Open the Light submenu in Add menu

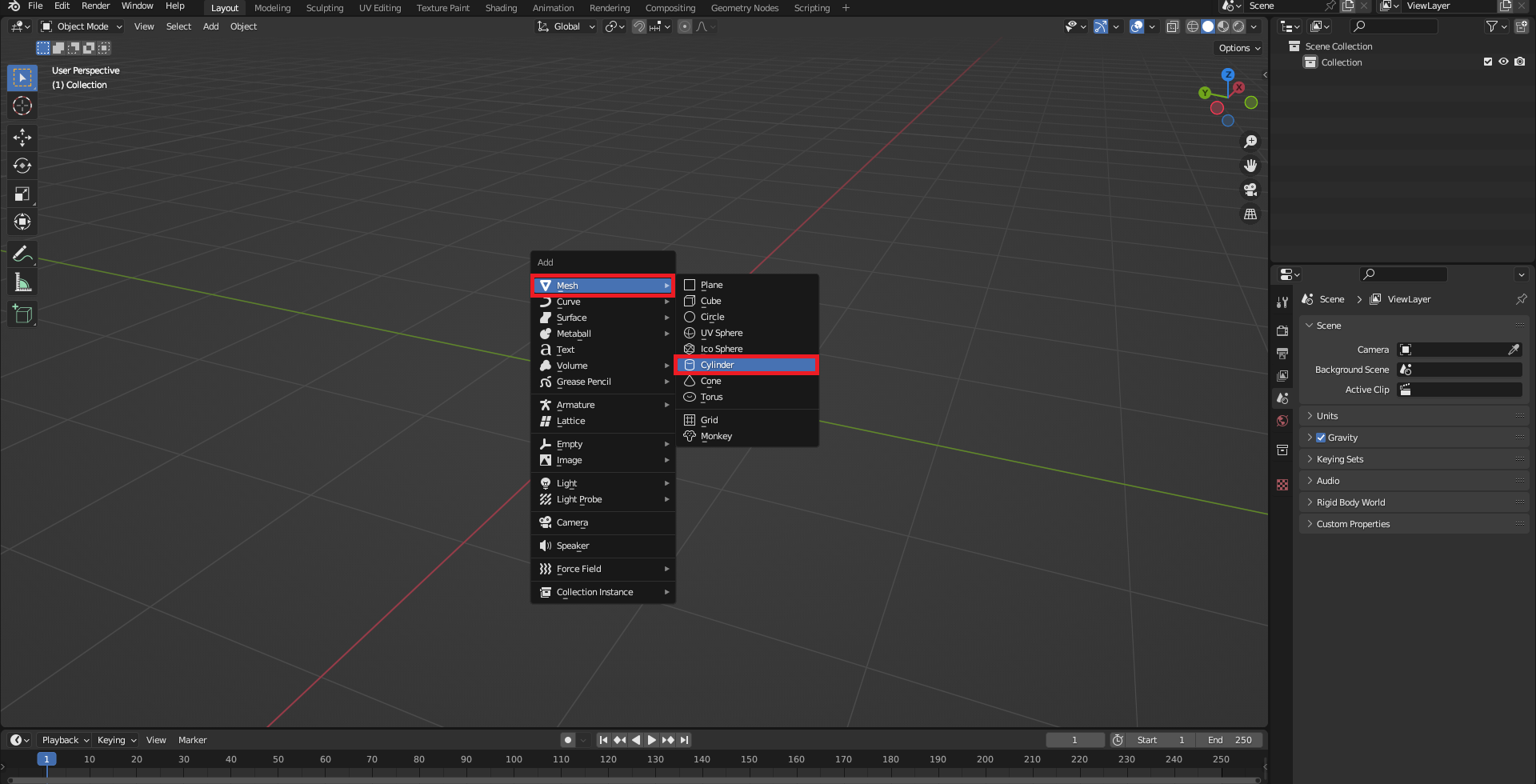(x=603, y=483)
